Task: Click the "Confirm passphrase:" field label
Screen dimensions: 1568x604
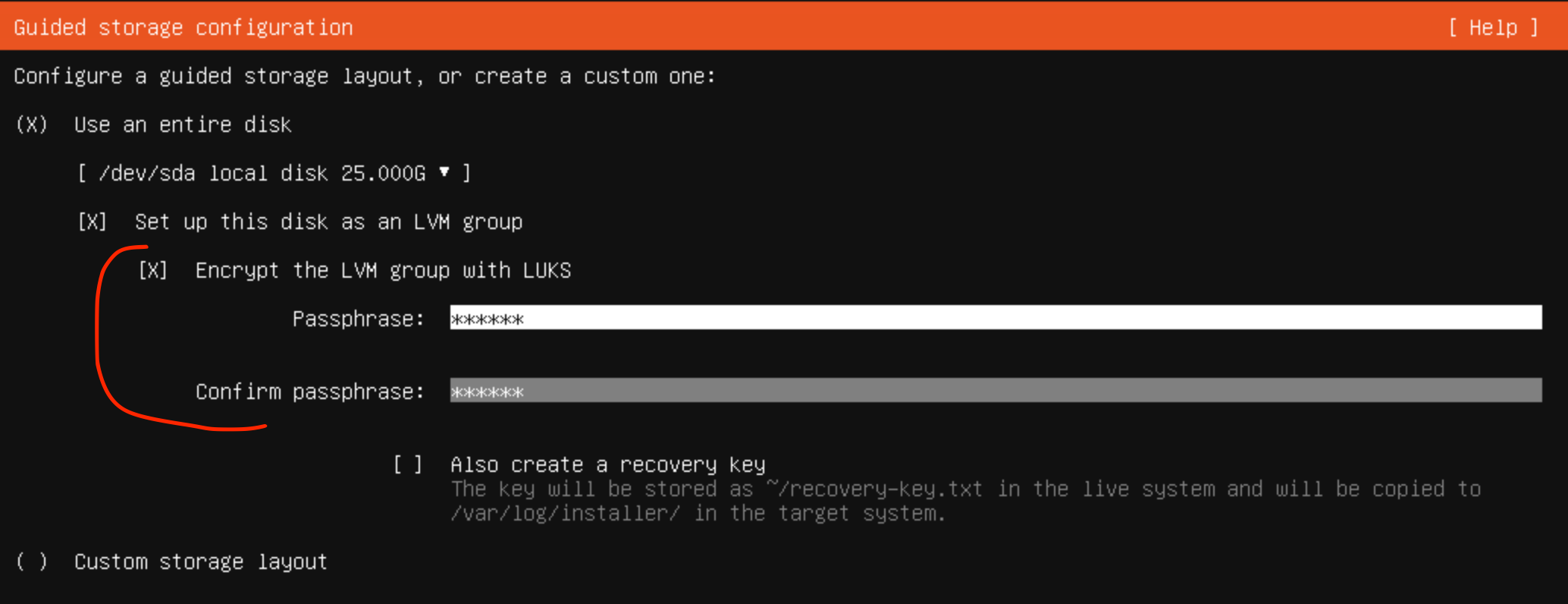Action: pos(309,392)
